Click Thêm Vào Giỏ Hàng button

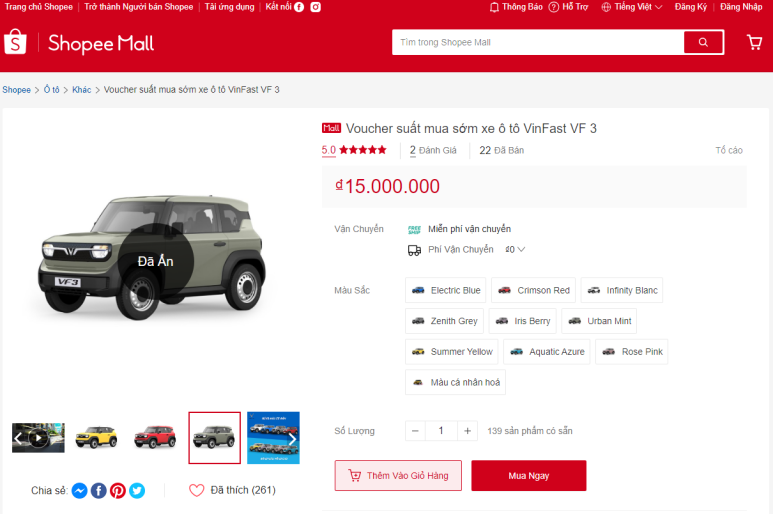coord(398,476)
